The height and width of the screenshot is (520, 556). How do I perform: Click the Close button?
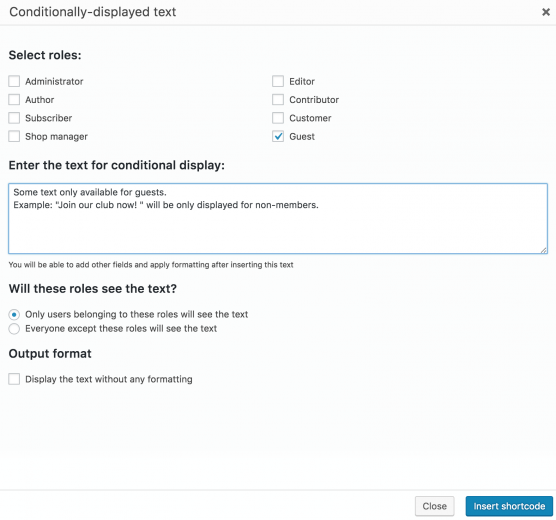click(x=434, y=506)
